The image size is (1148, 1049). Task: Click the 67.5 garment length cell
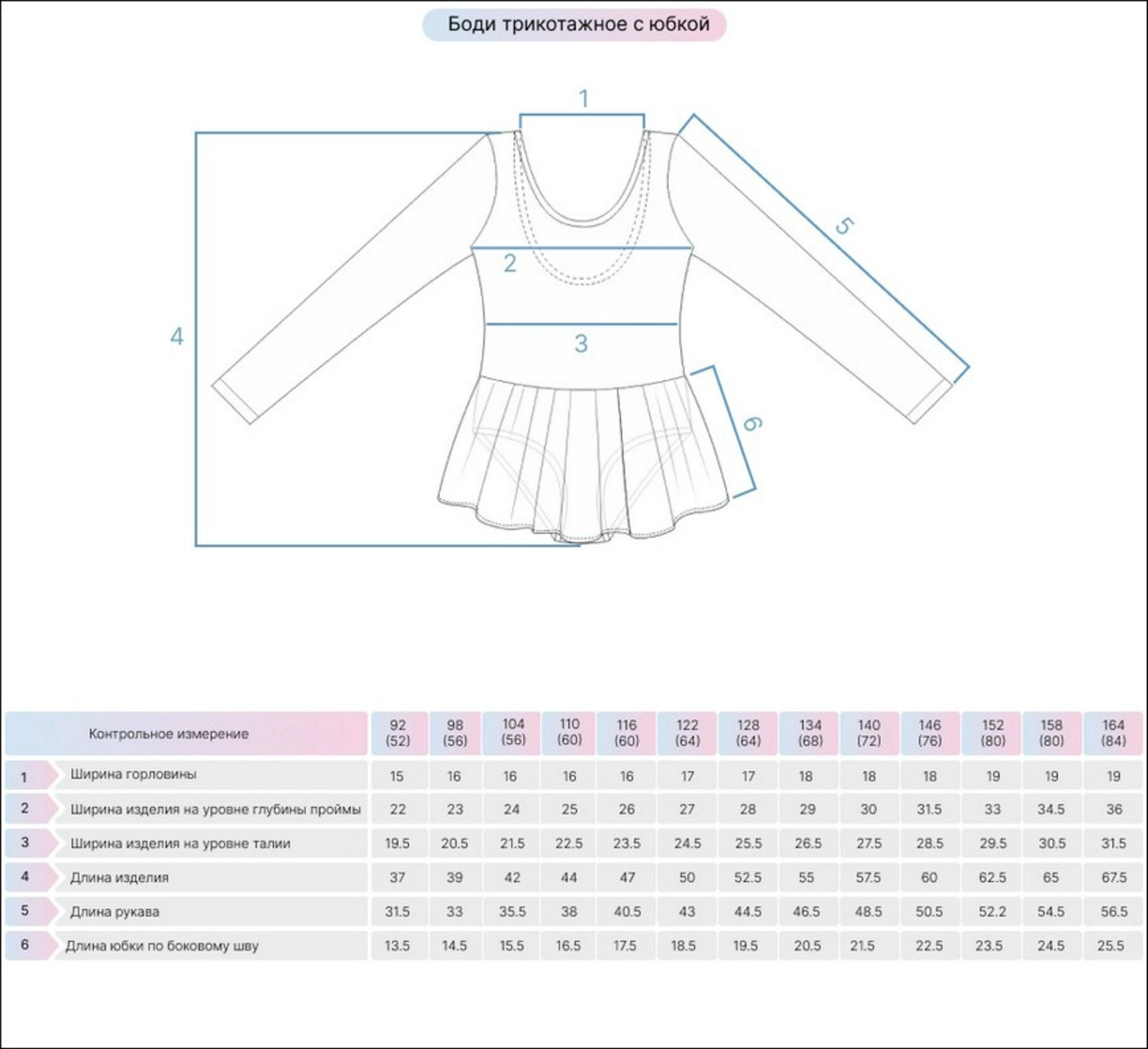click(1114, 877)
